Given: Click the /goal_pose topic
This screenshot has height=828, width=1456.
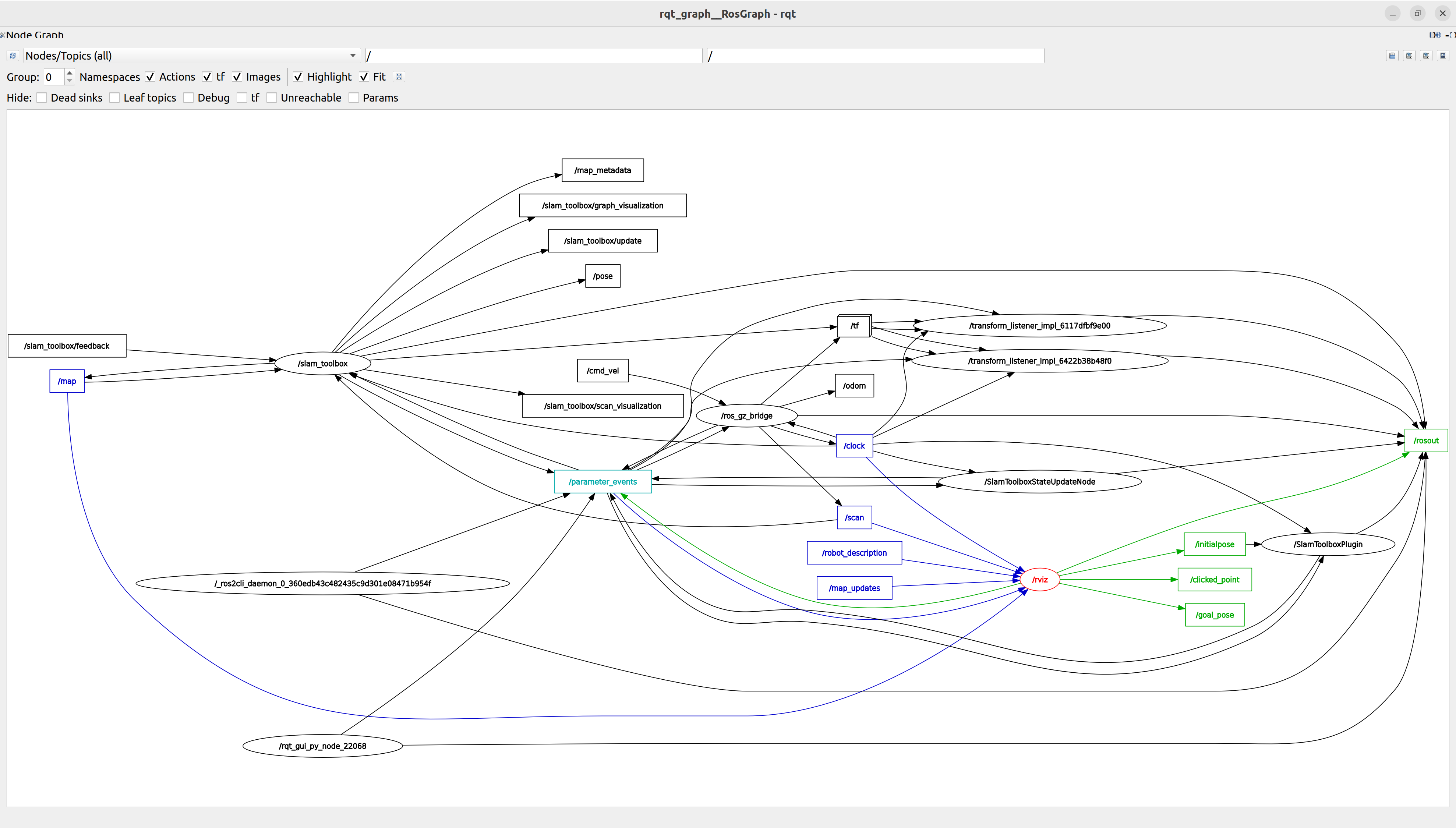Looking at the screenshot, I should (1215, 615).
